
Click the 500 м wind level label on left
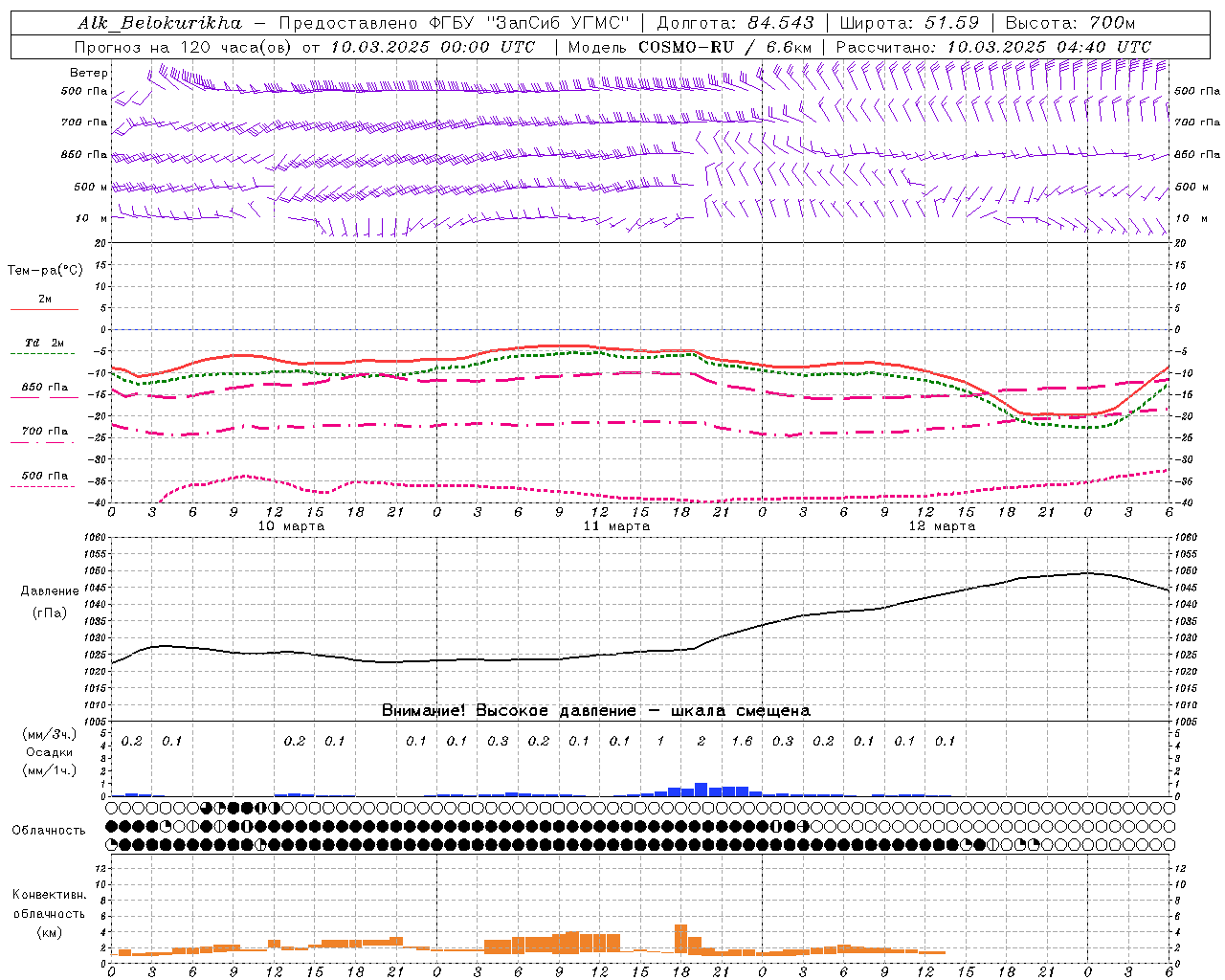[x=91, y=188]
